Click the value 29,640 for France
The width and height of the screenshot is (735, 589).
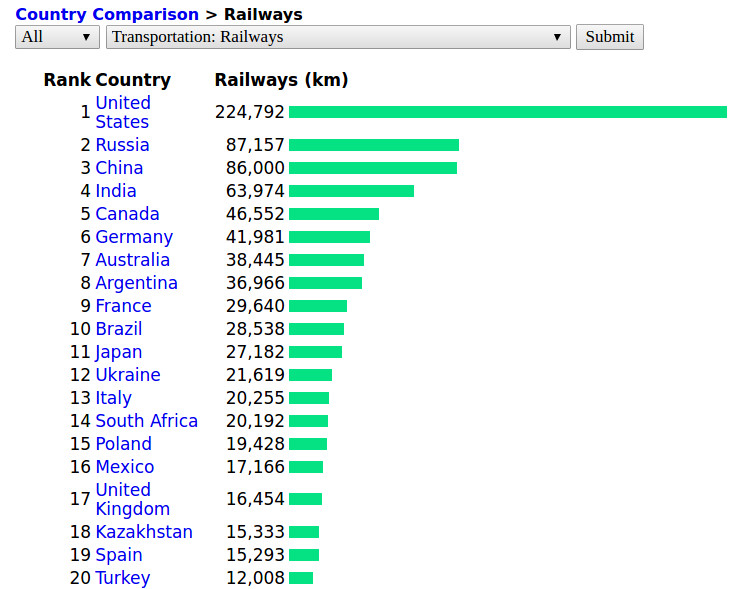click(x=255, y=306)
